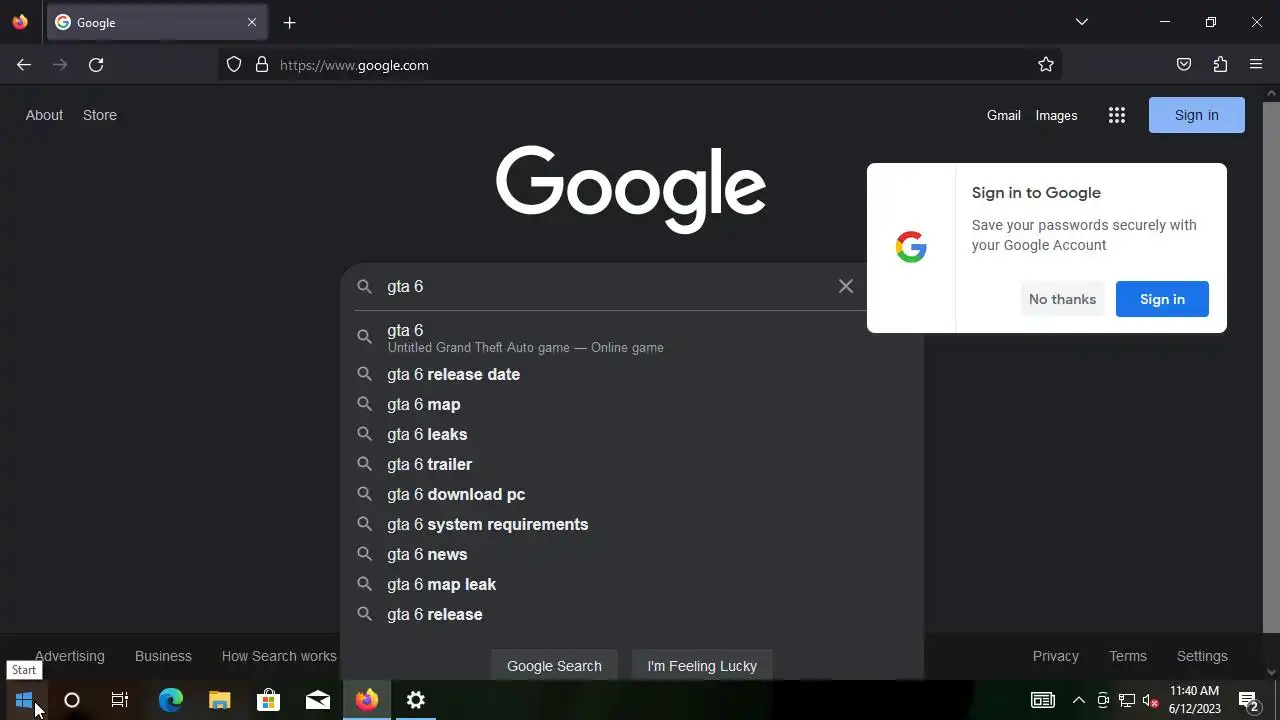Choose the exact "gta 6 release" suggestion
Viewport: 1280px width, 720px height.
point(632,614)
